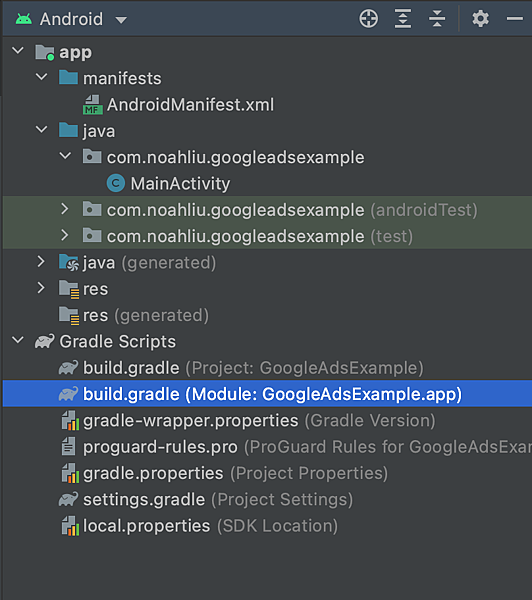Click the AndroidManifest.xml file icon
The width and height of the screenshot is (532, 600).
pyautogui.click(x=93, y=105)
